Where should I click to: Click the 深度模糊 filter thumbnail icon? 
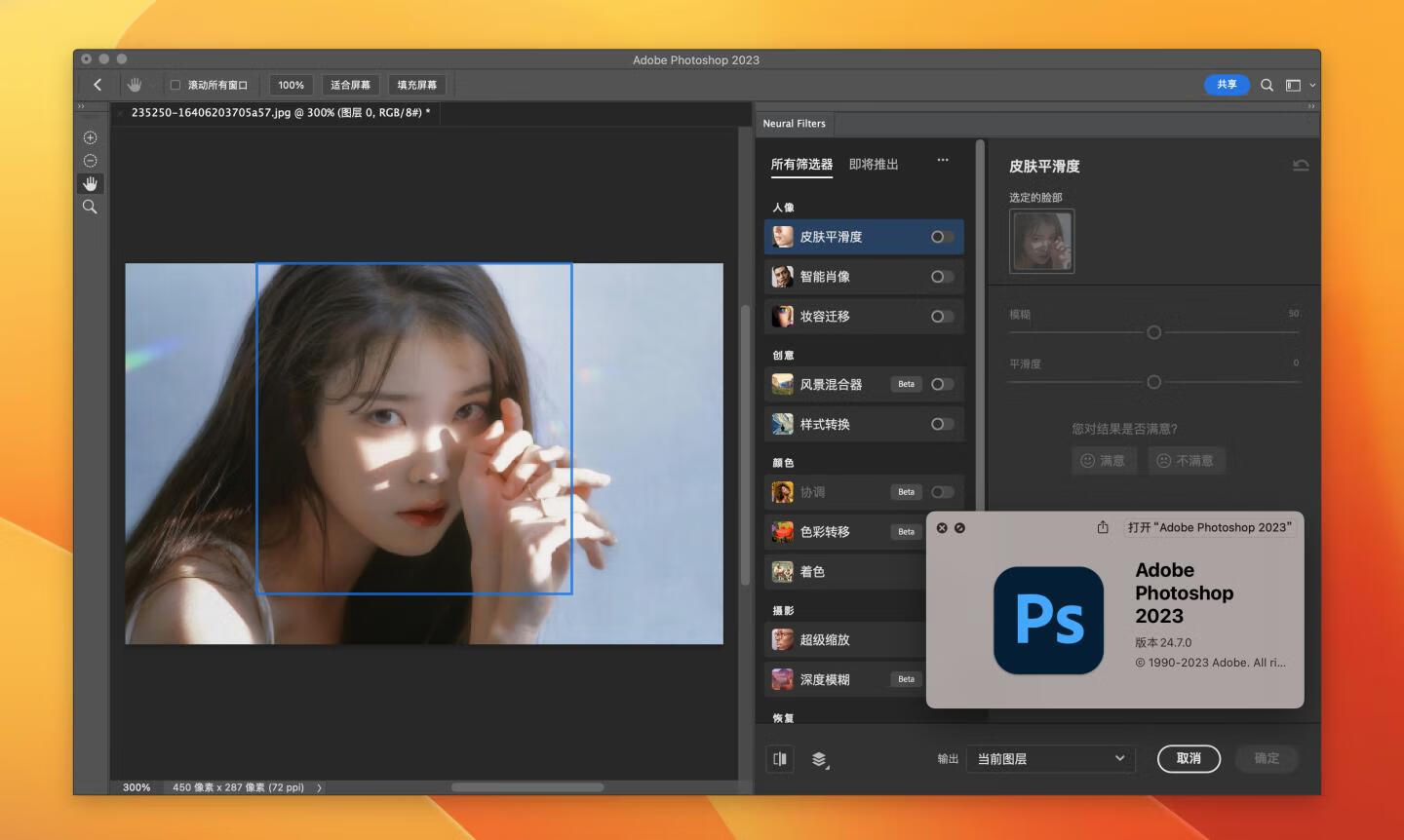[x=782, y=679]
